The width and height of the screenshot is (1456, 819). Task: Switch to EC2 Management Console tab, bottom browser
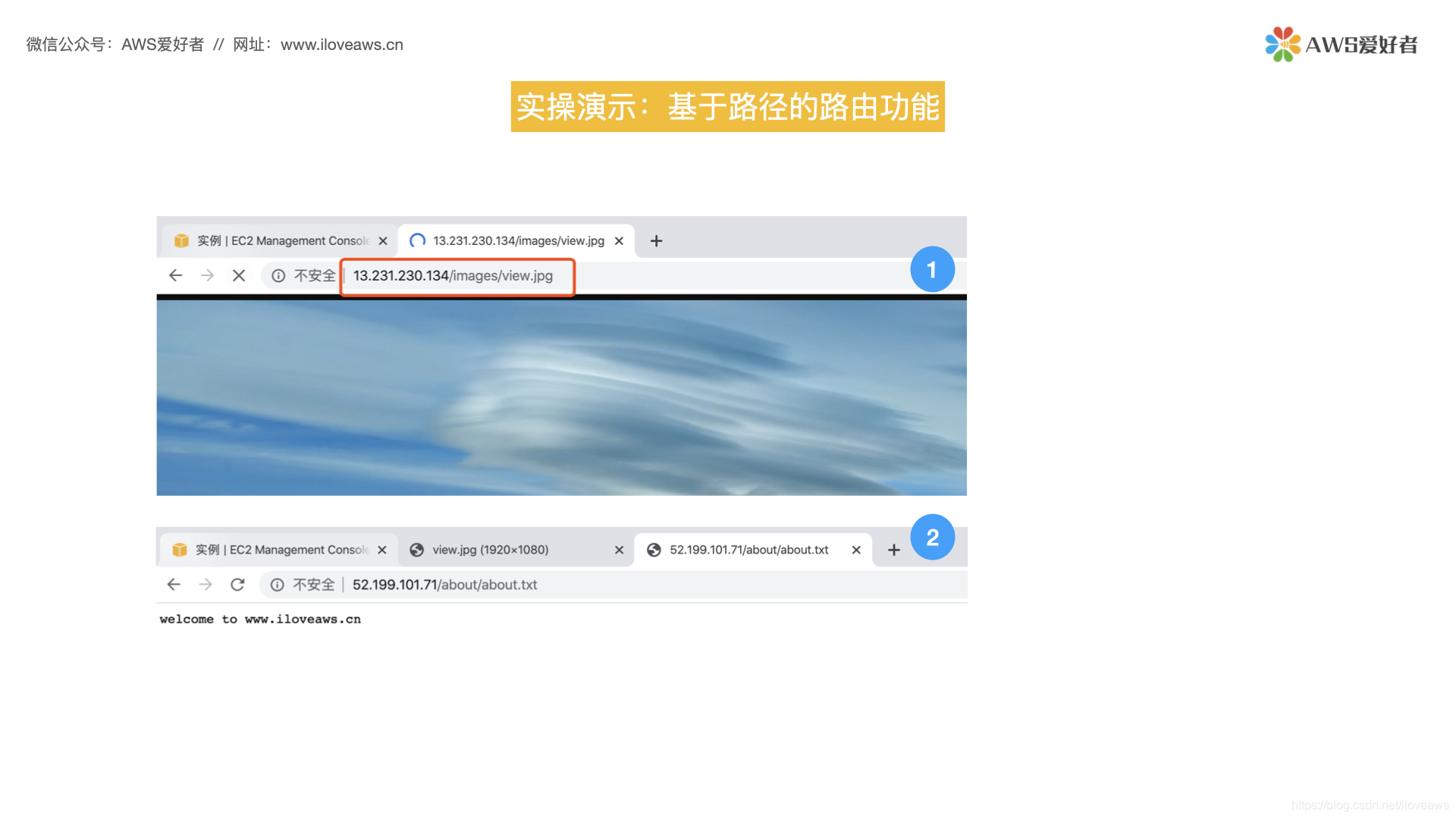pyautogui.click(x=279, y=550)
